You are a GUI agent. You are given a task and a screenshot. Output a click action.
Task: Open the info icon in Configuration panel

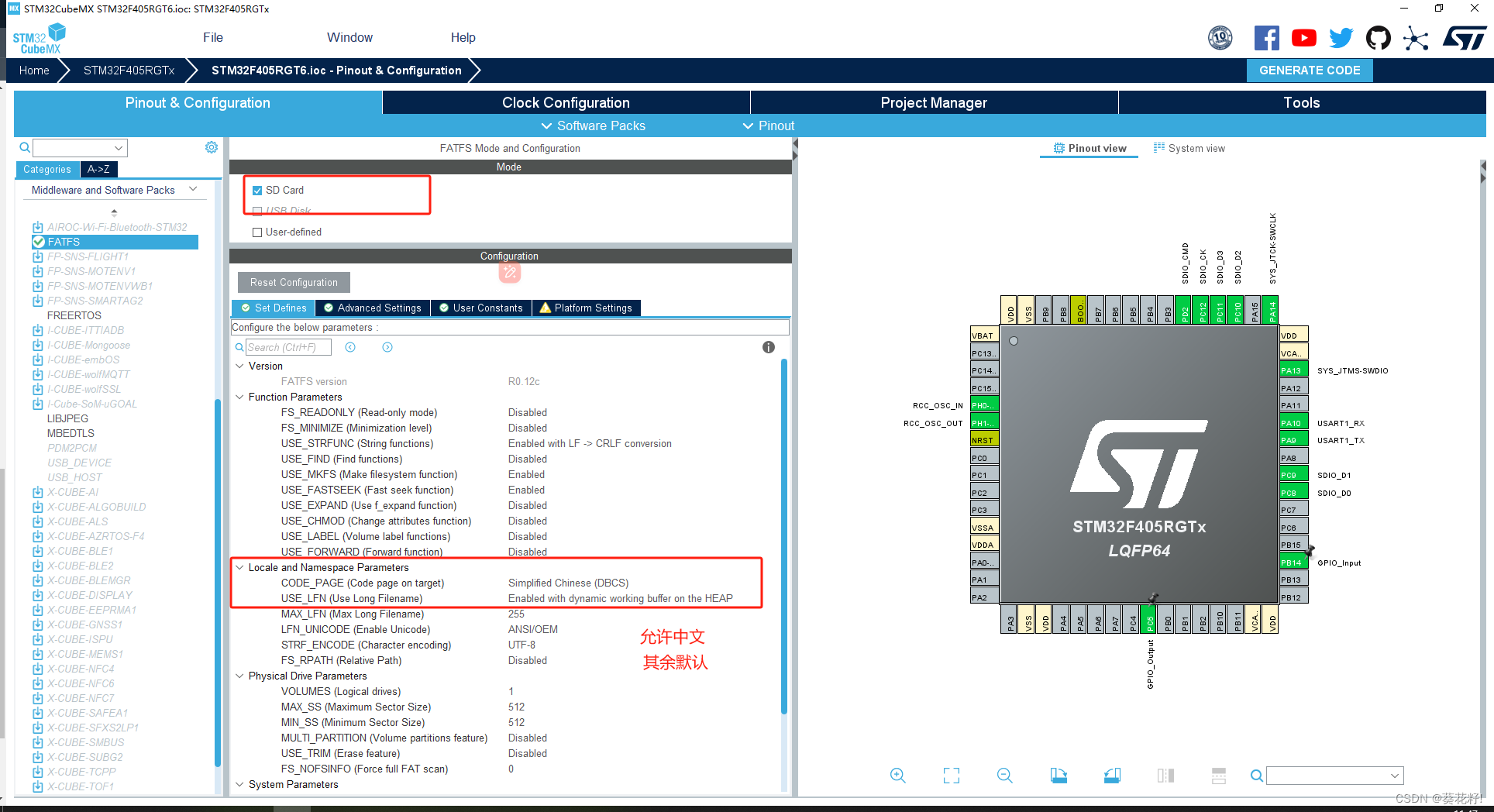[768, 347]
